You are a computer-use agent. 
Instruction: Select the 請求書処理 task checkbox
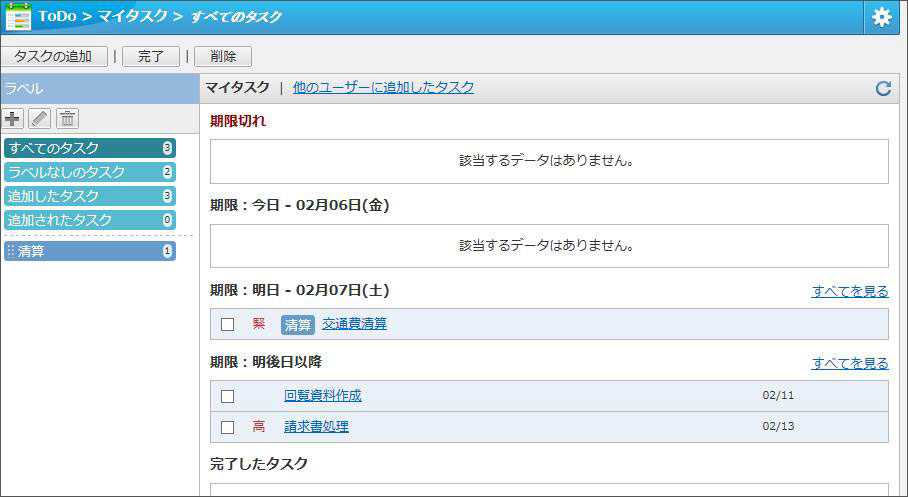coord(227,427)
